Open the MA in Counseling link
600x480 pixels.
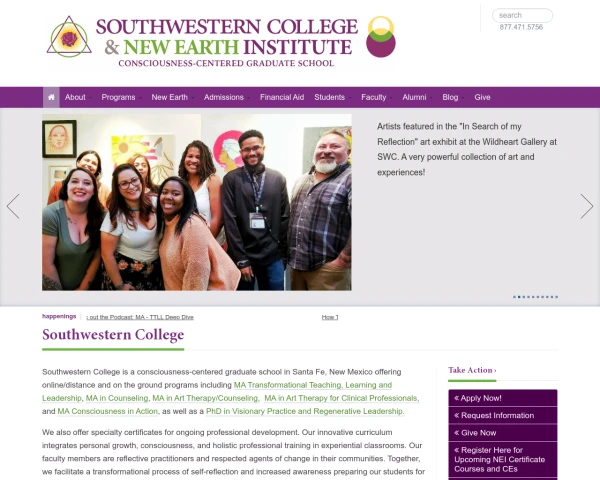tap(117, 398)
